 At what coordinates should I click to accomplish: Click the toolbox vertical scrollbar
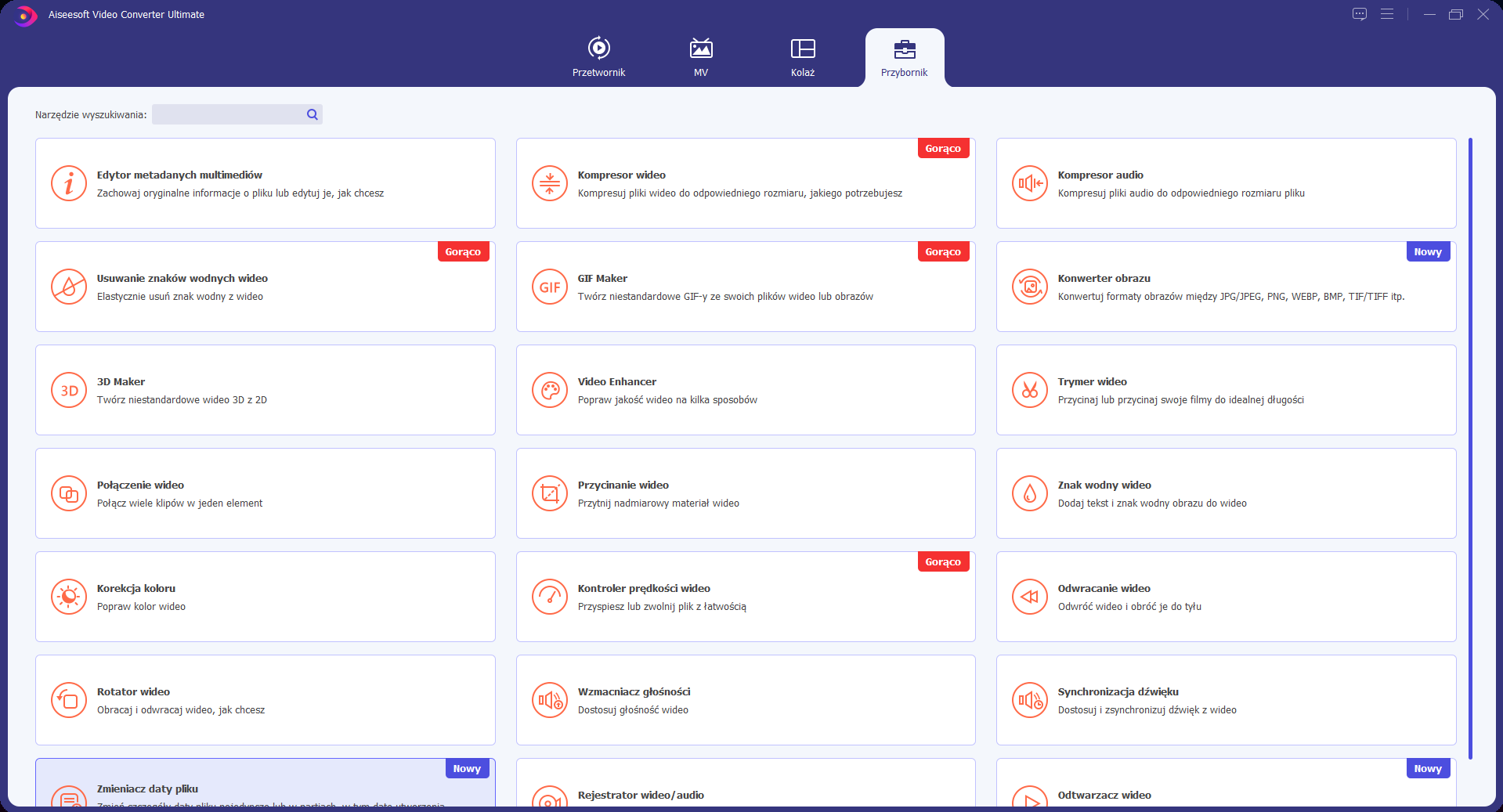click(x=1470, y=448)
